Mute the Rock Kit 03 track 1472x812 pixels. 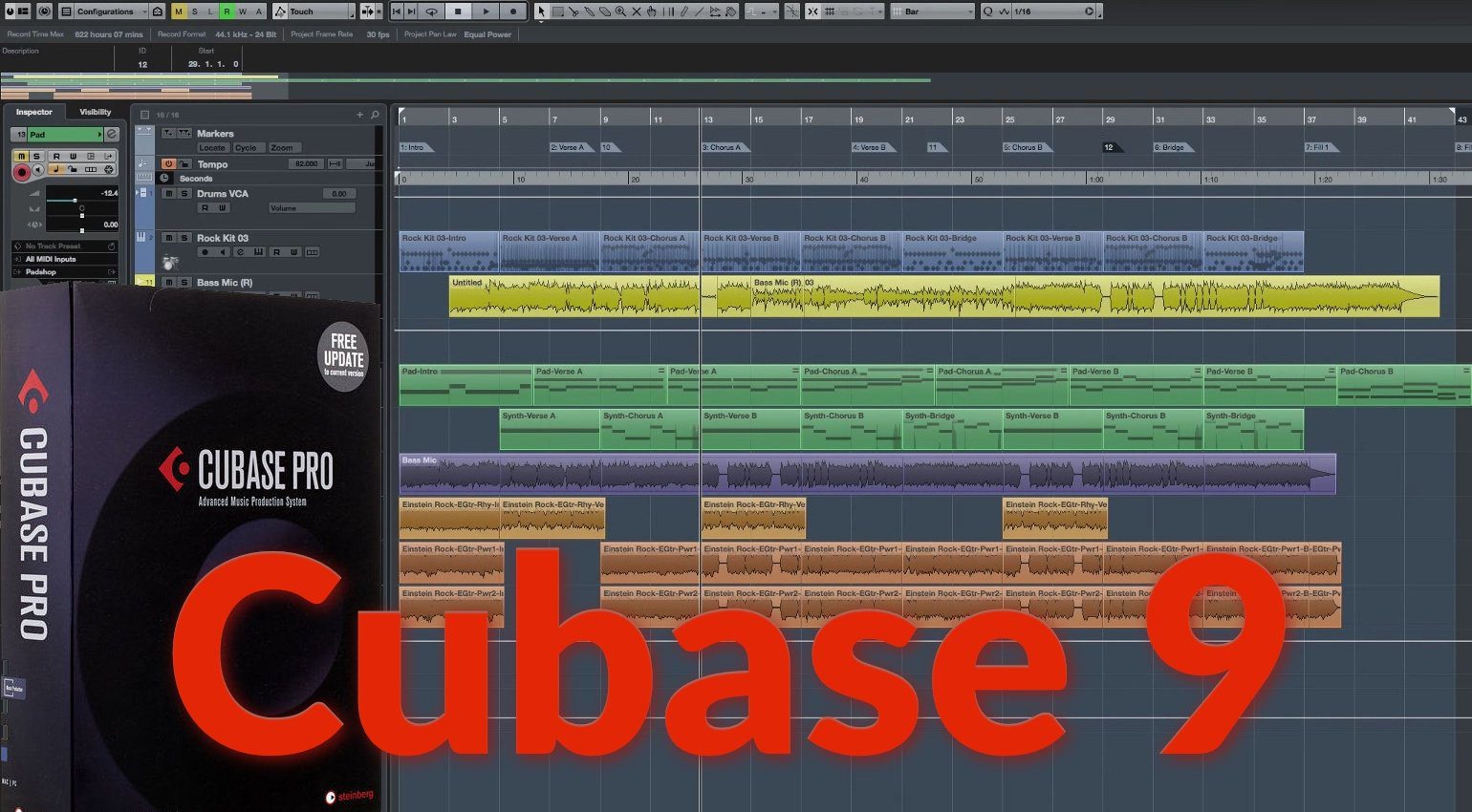click(x=169, y=238)
